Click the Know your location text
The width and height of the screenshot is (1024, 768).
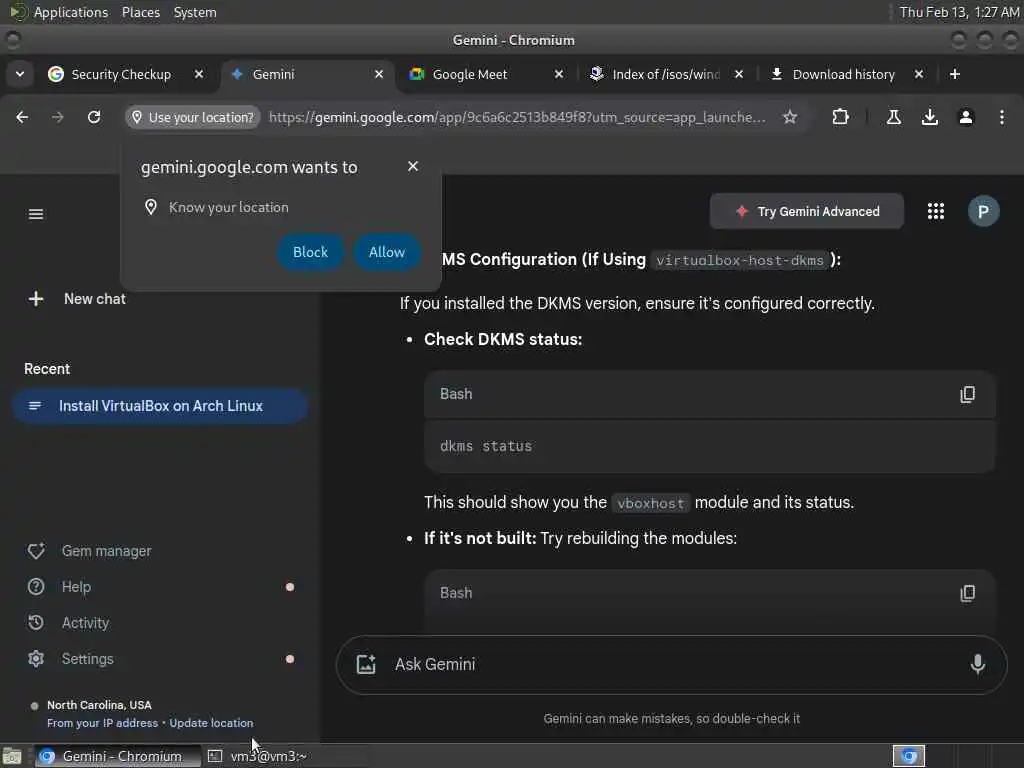point(229,207)
